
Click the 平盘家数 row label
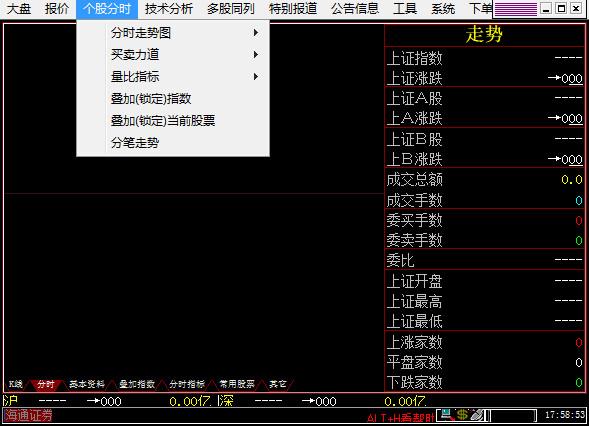pos(415,363)
